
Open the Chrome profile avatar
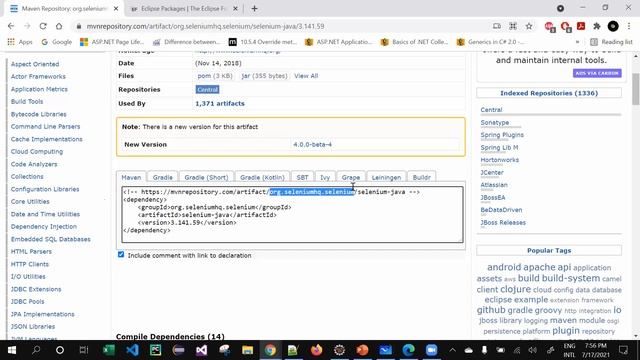613,26
